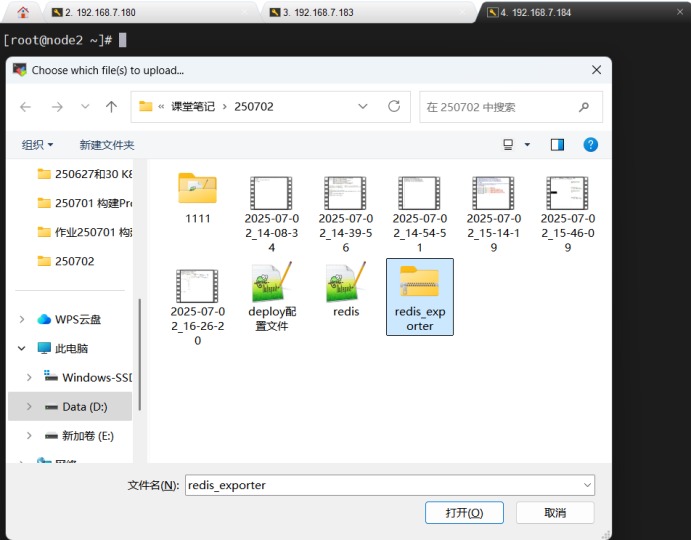Screen dimensions: 692x540
Task: Switch to the 192.168.7.183 session tab
Action: (x=330, y=12)
